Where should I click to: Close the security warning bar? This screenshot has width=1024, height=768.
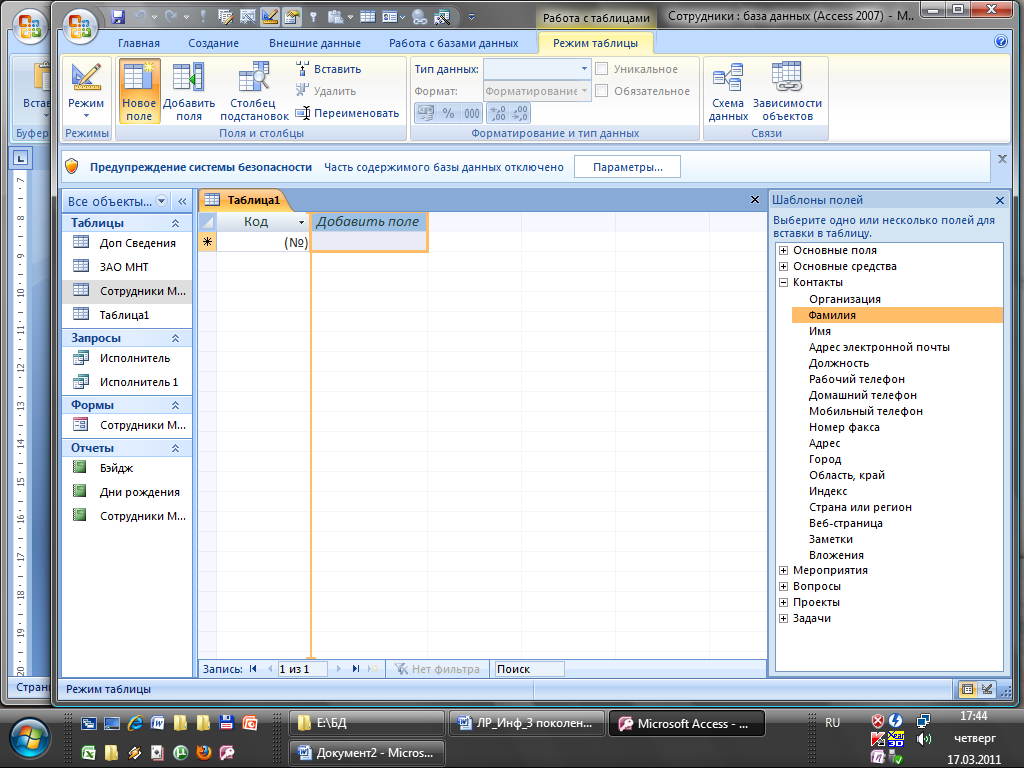pos(1002,159)
